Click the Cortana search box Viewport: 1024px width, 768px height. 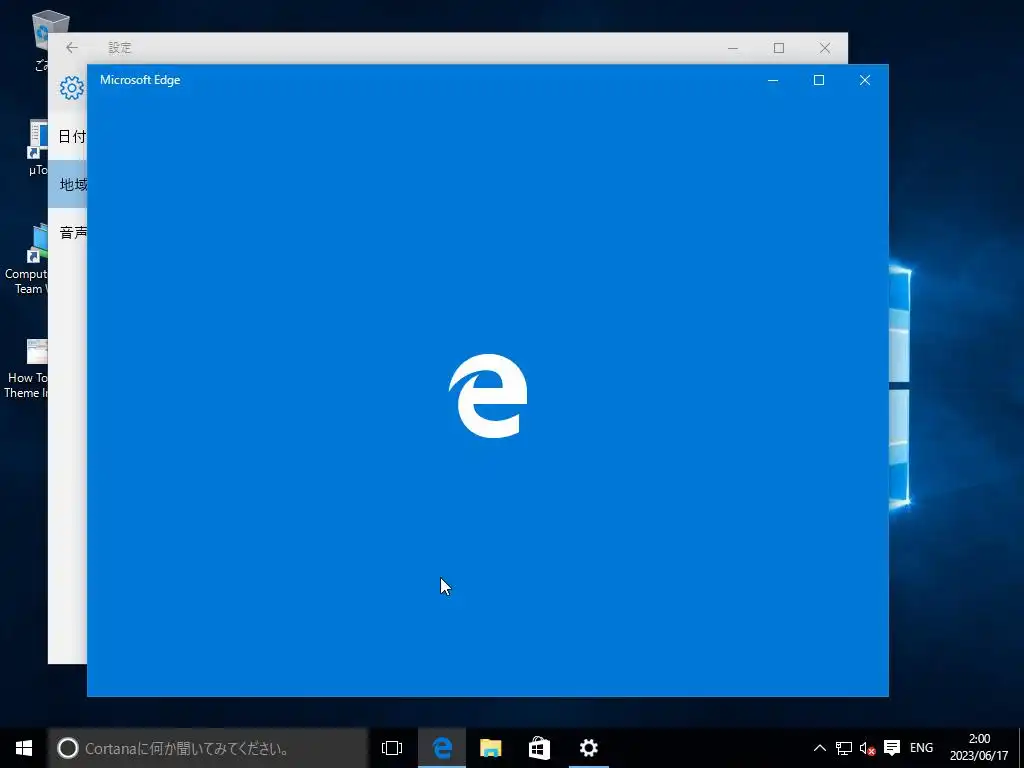(208, 748)
